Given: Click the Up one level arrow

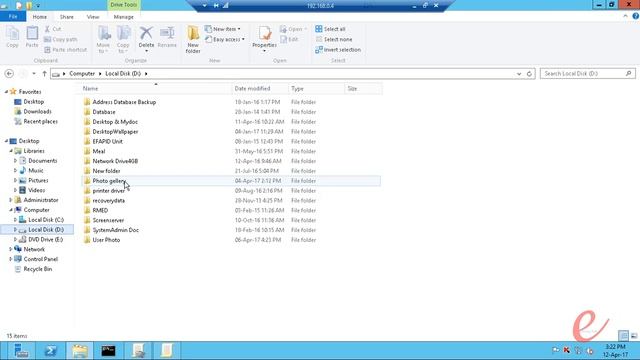Looking at the screenshot, I should click(44, 73).
